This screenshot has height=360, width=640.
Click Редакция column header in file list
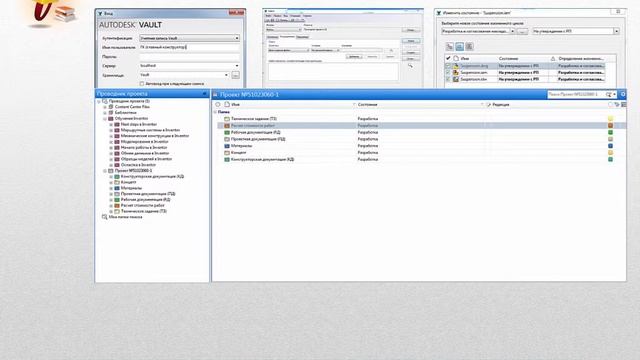[x=500, y=105]
